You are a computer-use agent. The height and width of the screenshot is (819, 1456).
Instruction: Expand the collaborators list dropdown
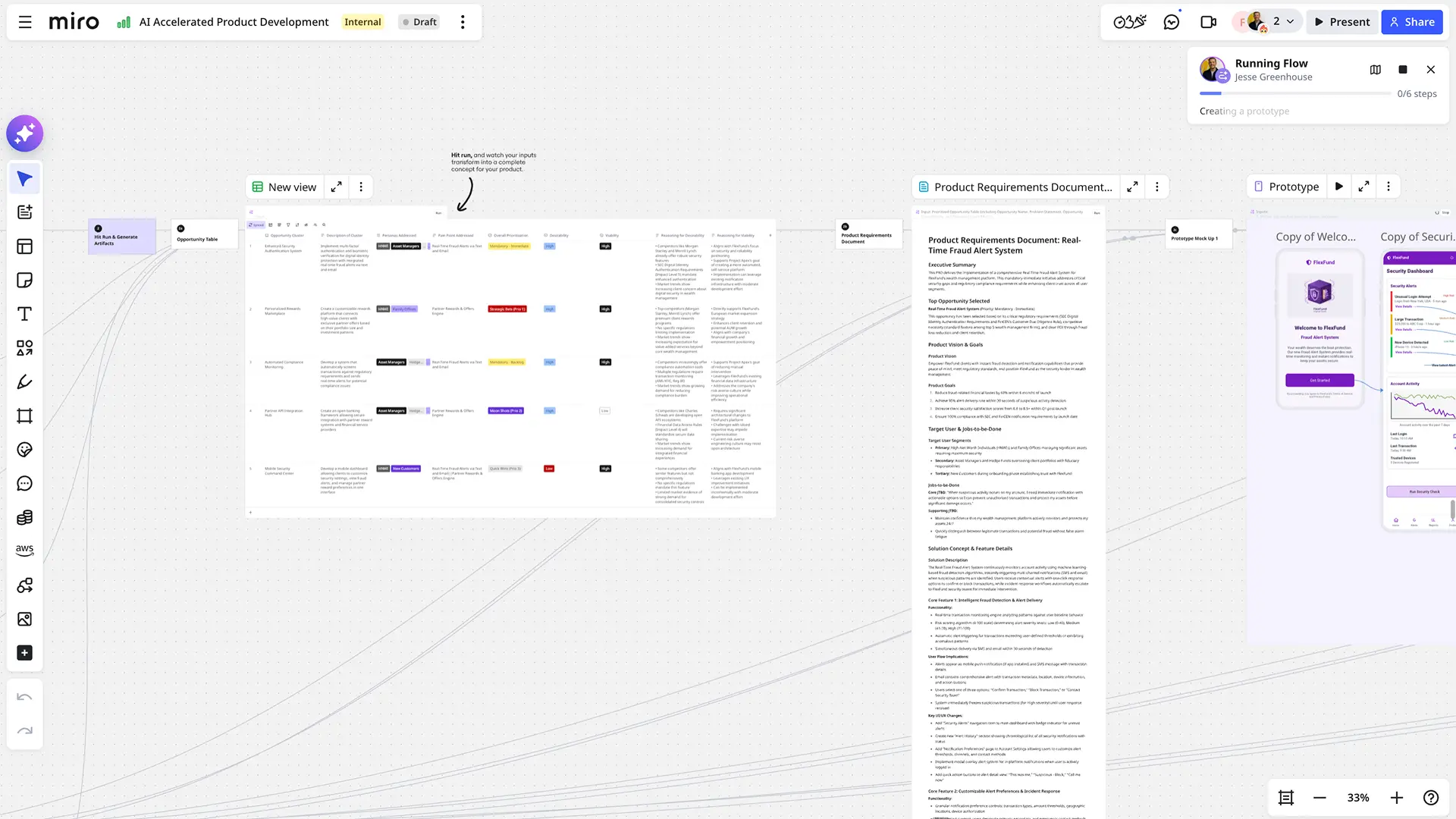(1290, 22)
